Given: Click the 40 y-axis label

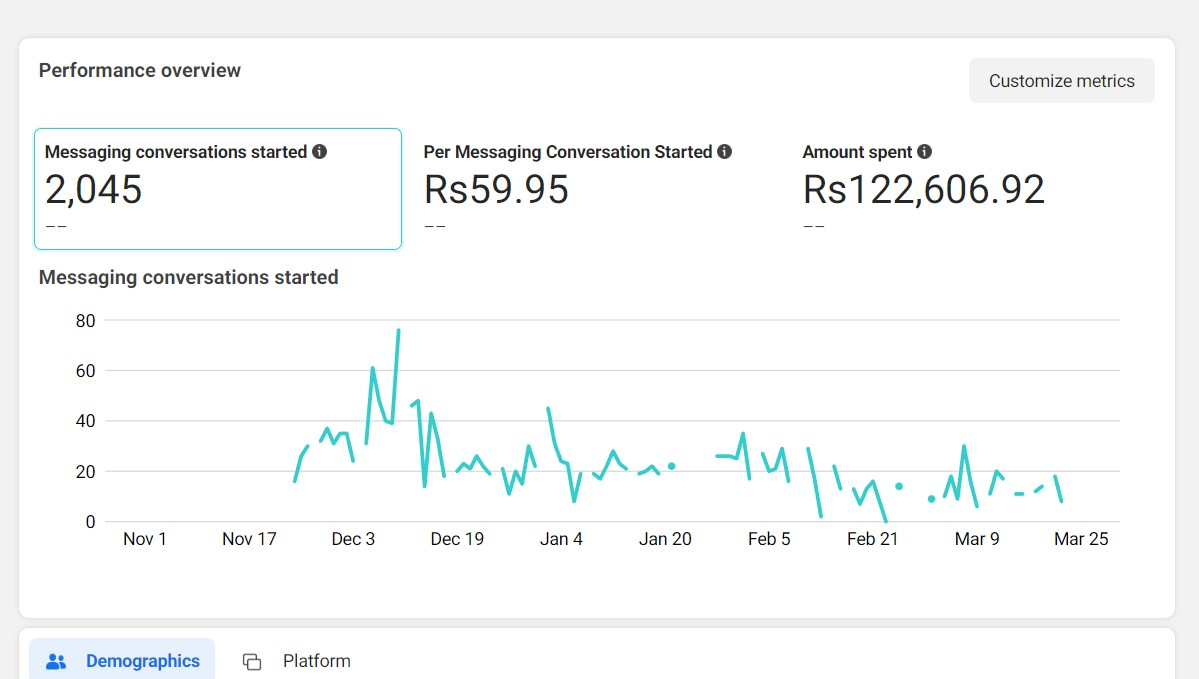Looking at the screenshot, I should click(x=86, y=421).
